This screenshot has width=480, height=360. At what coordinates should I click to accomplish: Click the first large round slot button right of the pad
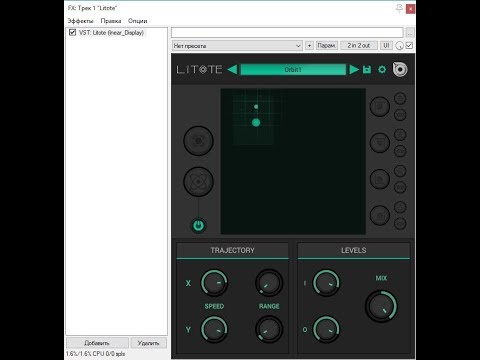tap(380, 106)
